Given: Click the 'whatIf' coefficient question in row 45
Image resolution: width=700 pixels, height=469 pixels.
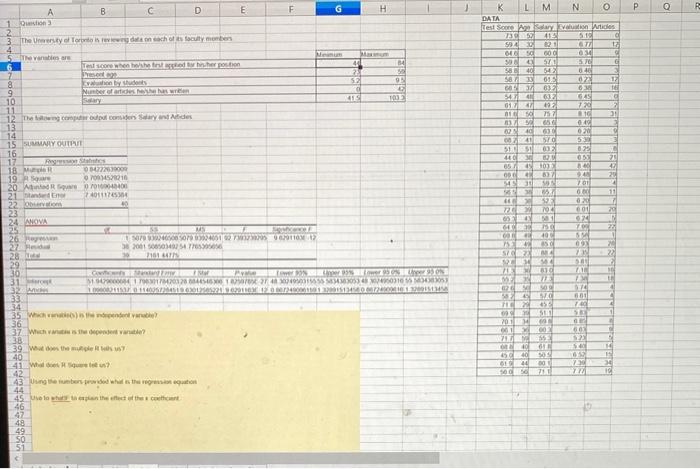Looking at the screenshot, I should coord(105,398).
